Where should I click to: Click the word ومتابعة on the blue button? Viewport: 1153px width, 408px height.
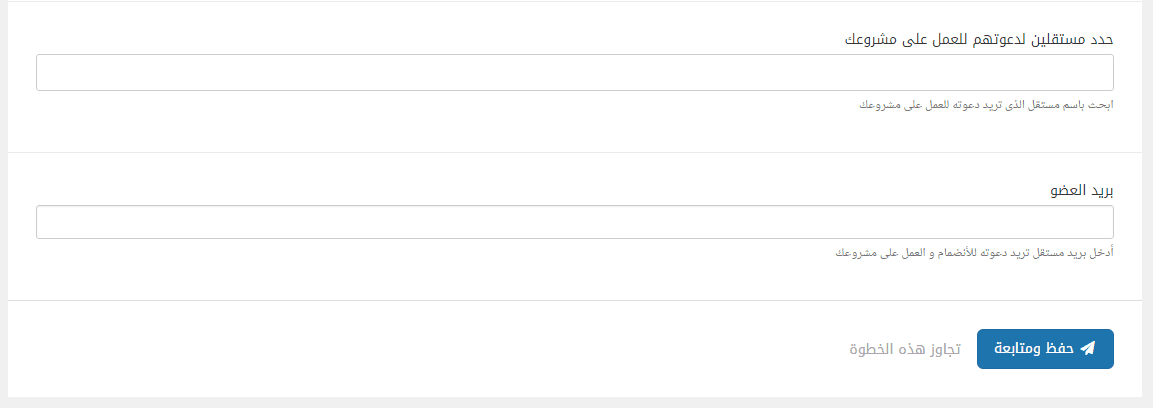[1017, 348]
